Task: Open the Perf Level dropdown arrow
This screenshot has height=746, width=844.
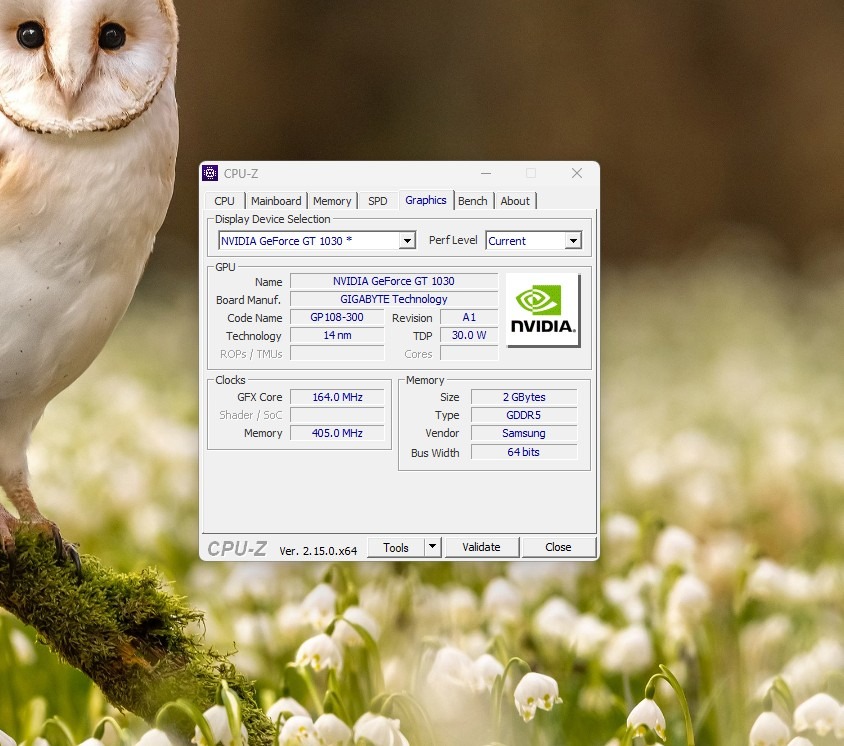Action: pos(573,241)
